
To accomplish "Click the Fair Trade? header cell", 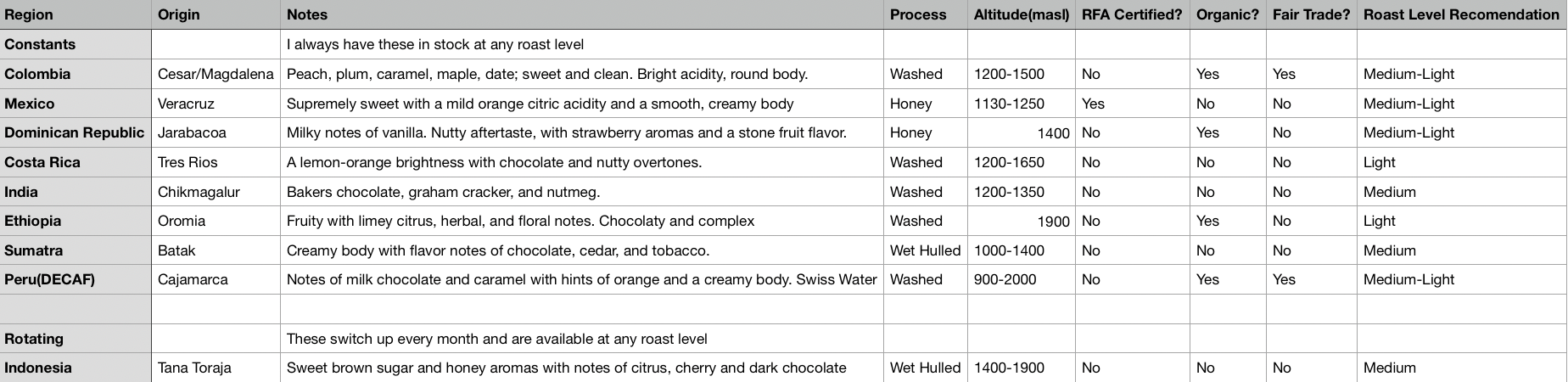I will pos(1311,14).
